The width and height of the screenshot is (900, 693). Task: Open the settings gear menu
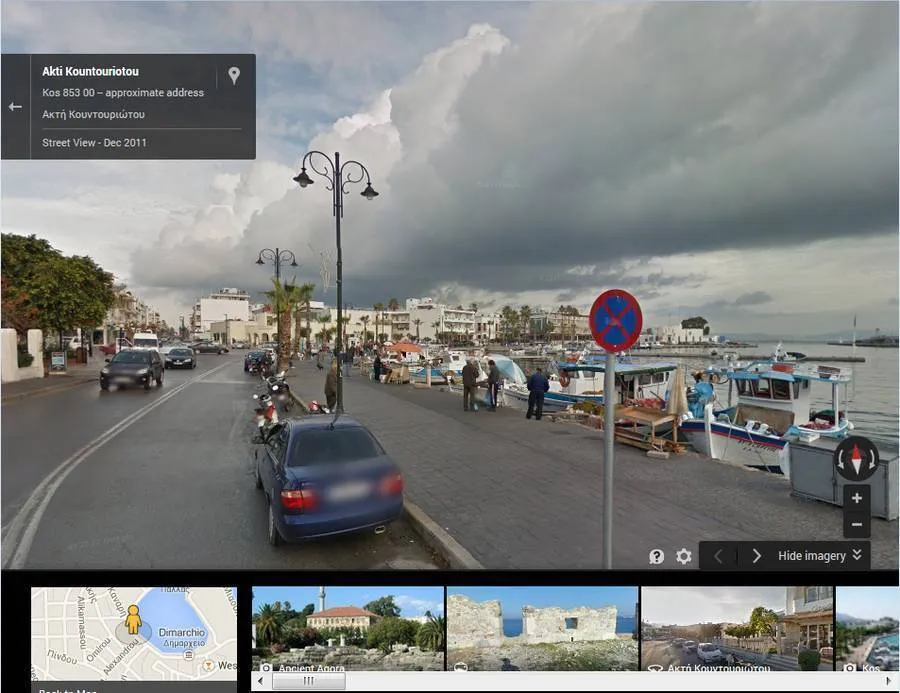[x=684, y=556]
